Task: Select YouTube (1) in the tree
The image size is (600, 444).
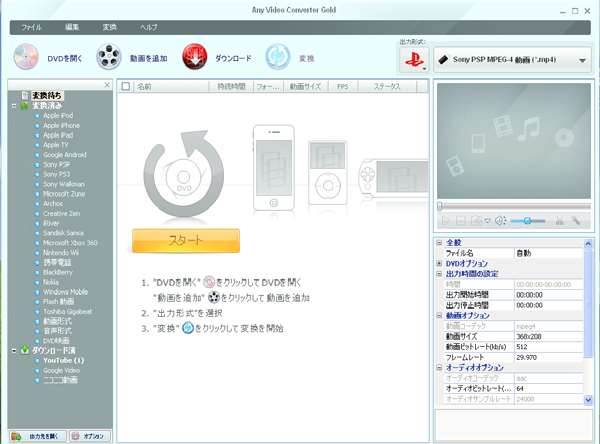Action: [64, 361]
